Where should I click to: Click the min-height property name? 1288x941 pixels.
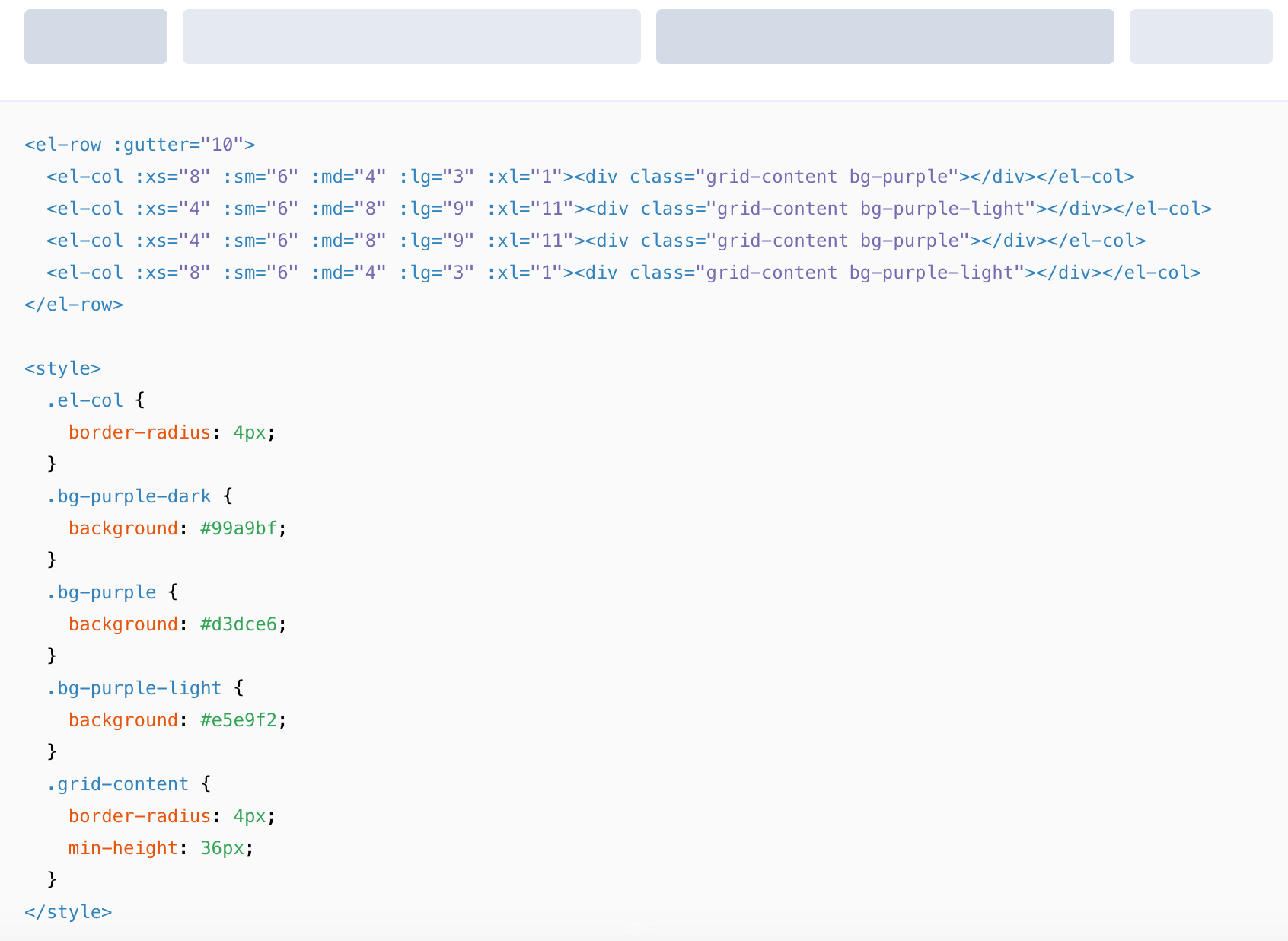tap(123, 848)
